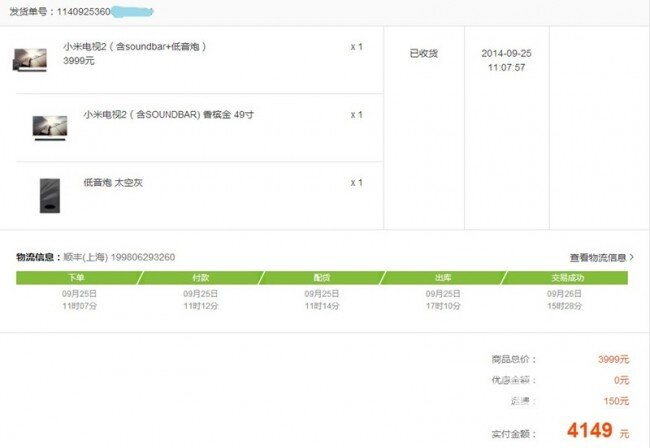This screenshot has height=448, width=650.
Task: Click the 3999元 price under bundle title
Action: pos(79,61)
